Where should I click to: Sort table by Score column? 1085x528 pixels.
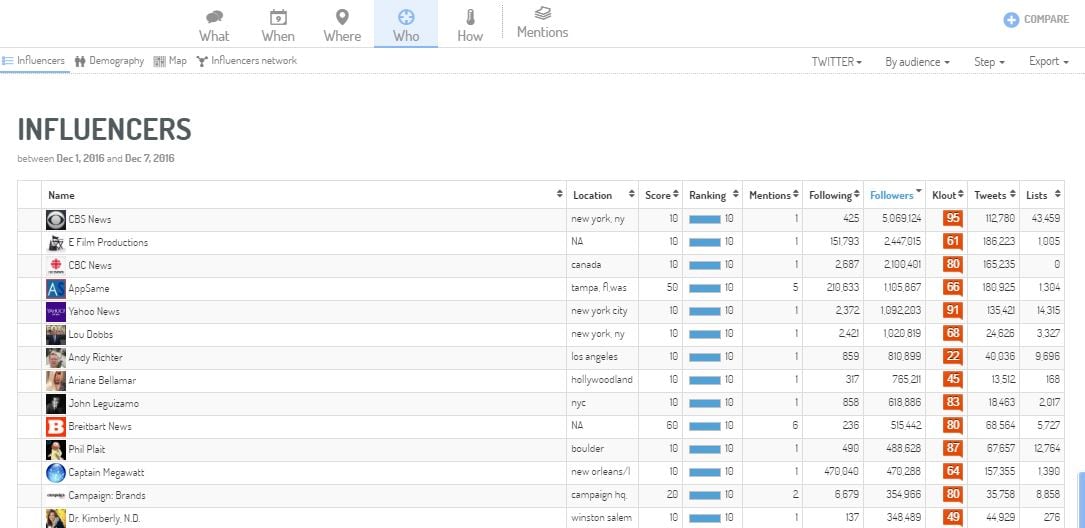coord(660,195)
